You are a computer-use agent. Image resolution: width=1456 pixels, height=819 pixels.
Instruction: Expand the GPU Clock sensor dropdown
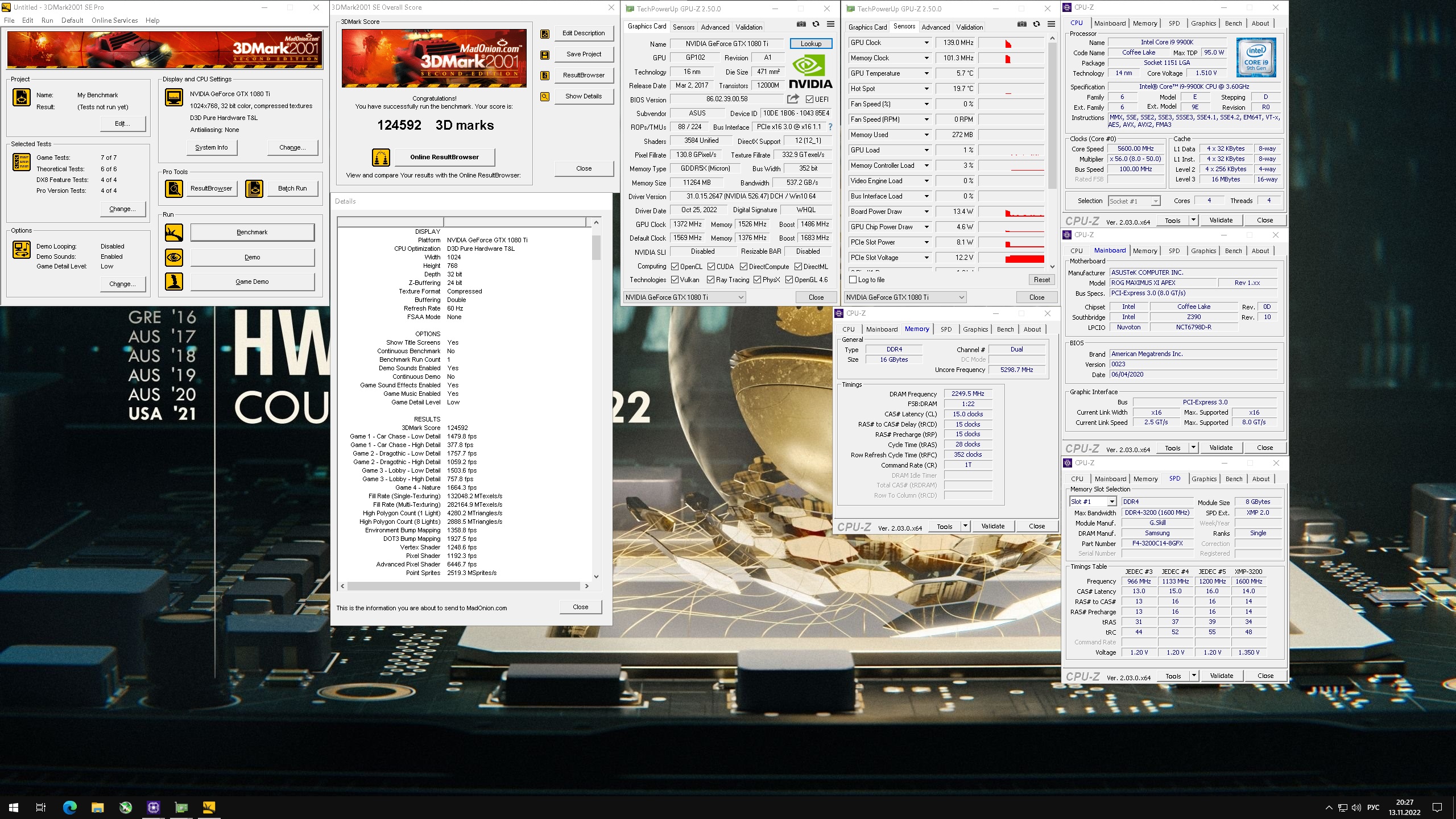pos(926,43)
